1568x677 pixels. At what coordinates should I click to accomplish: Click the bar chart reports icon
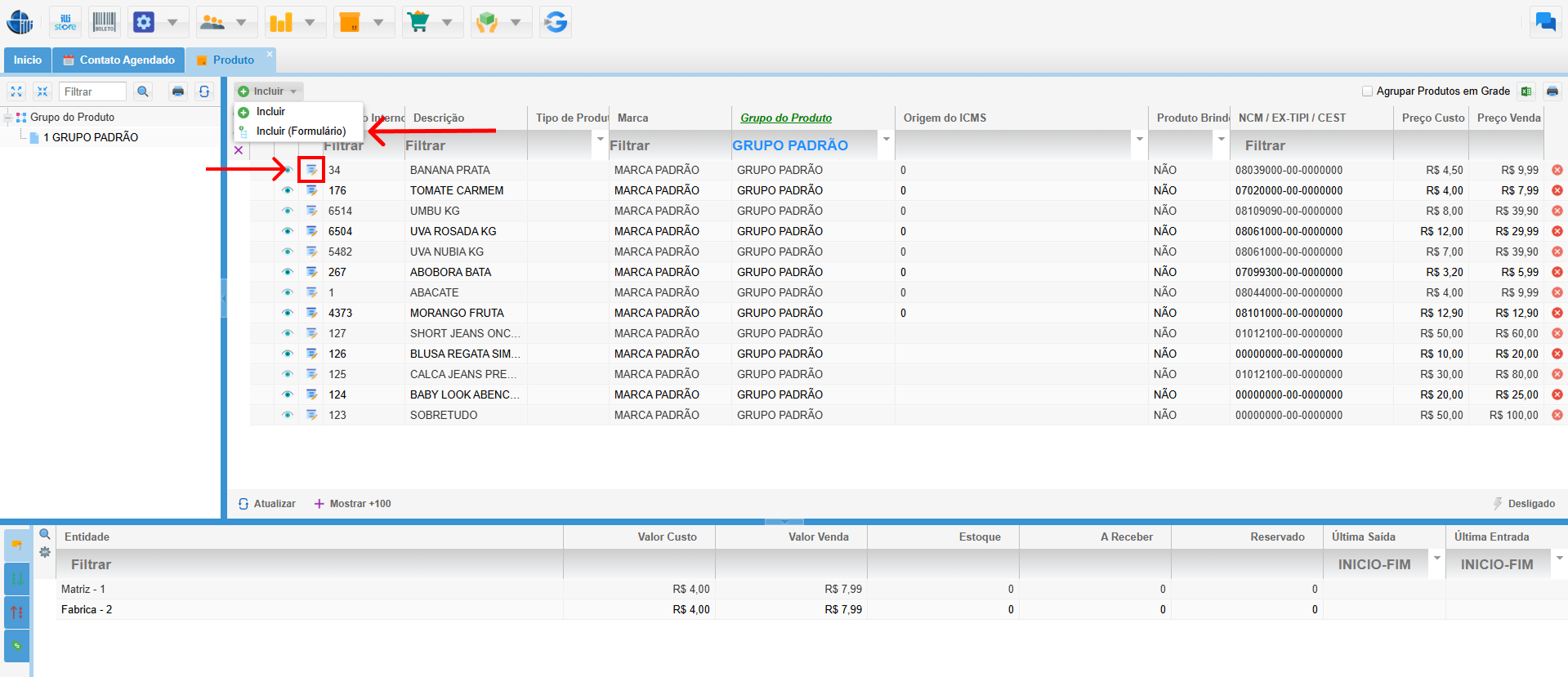click(281, 22)
